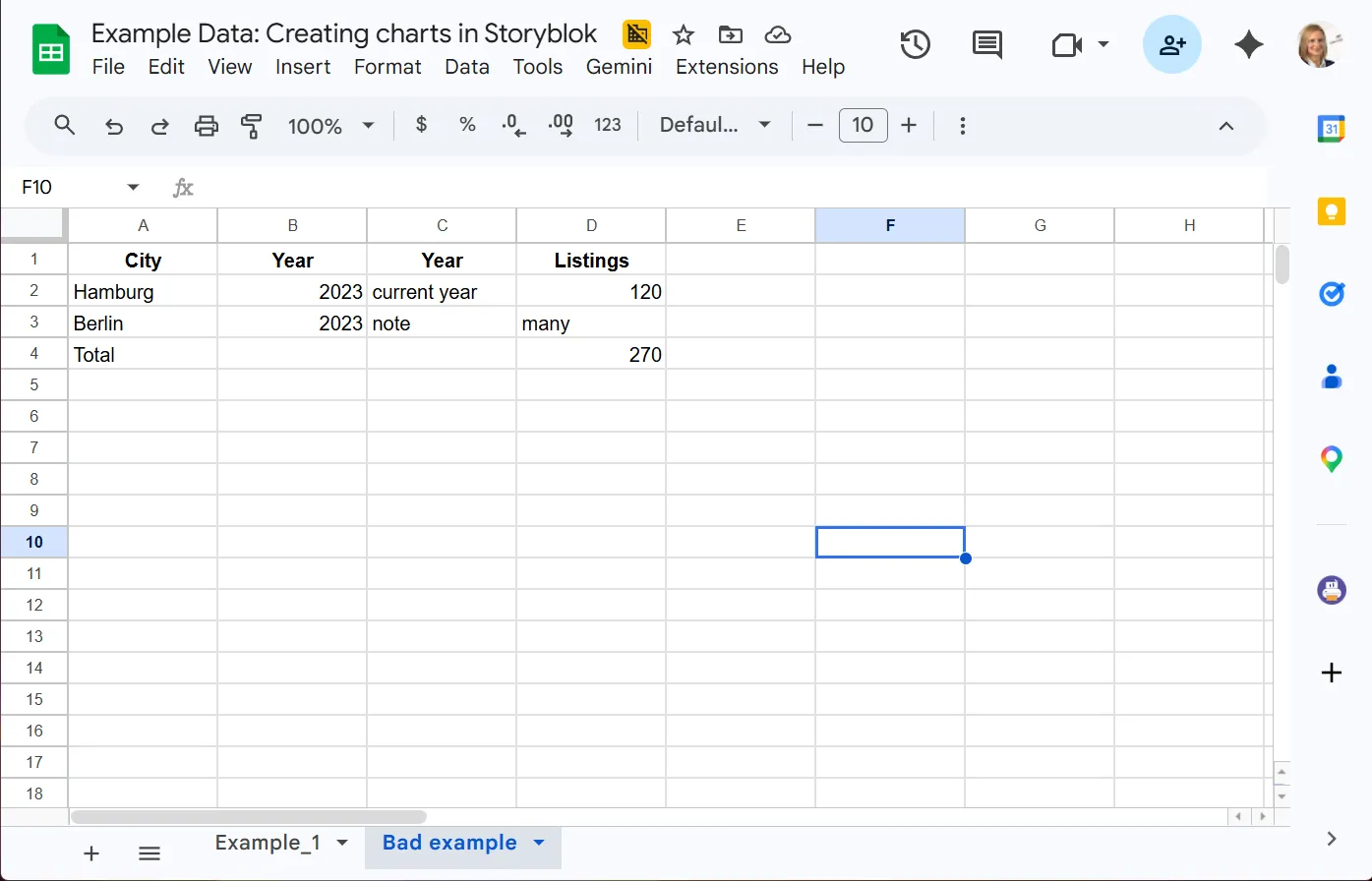
Task: Open the File menu
Action: 108,67
